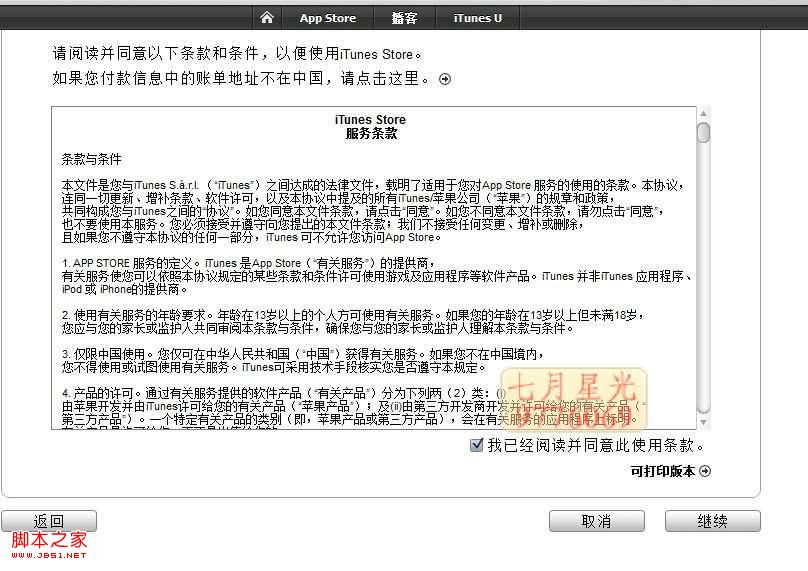Click the terms scrollbar up arrow
This screenshot has height=571, width=808.
pyautogui.click(x=703, y=113)
